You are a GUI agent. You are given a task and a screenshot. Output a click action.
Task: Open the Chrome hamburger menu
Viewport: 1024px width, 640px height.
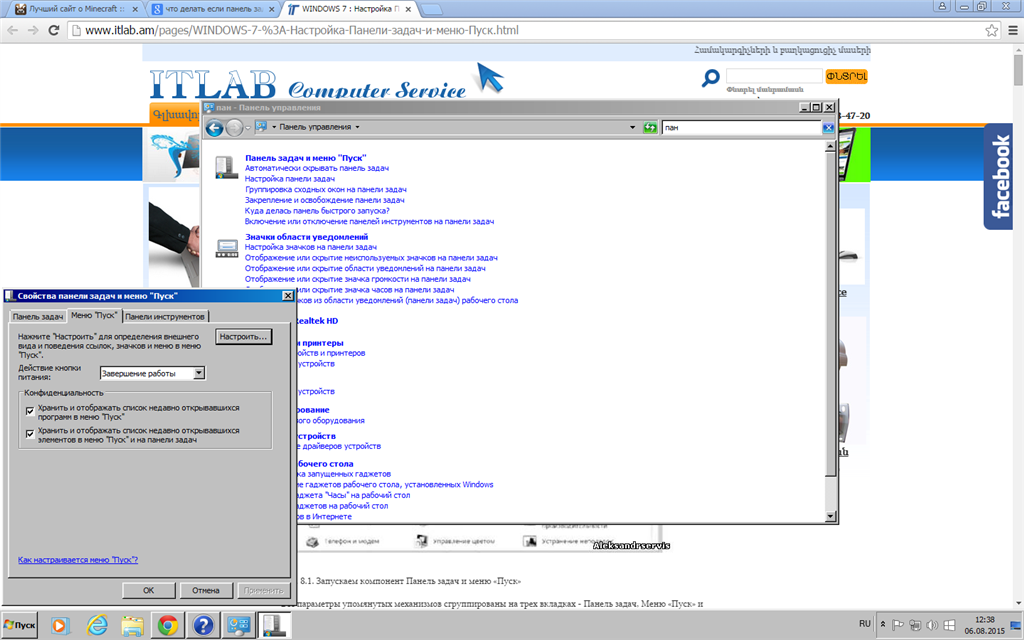1013,30
